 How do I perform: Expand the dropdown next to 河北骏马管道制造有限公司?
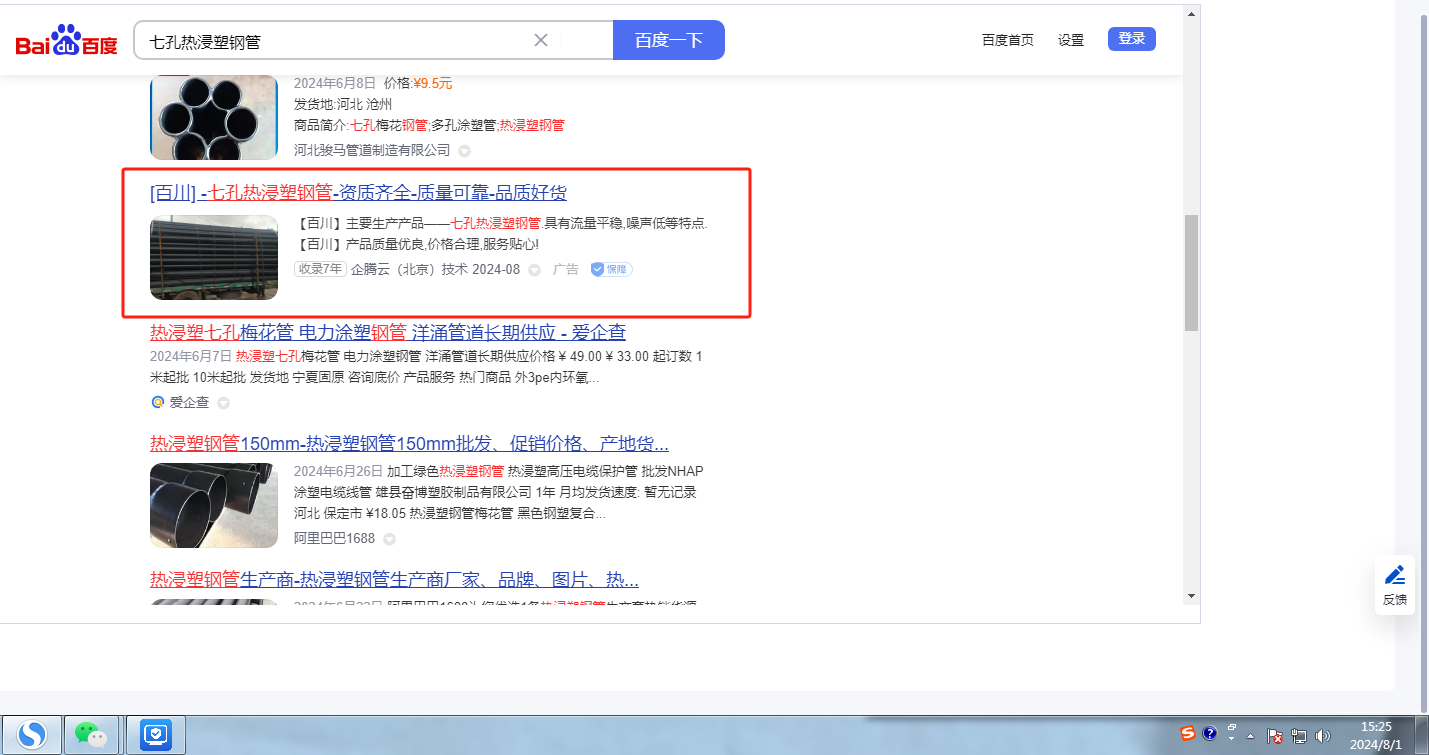(464, 151)
